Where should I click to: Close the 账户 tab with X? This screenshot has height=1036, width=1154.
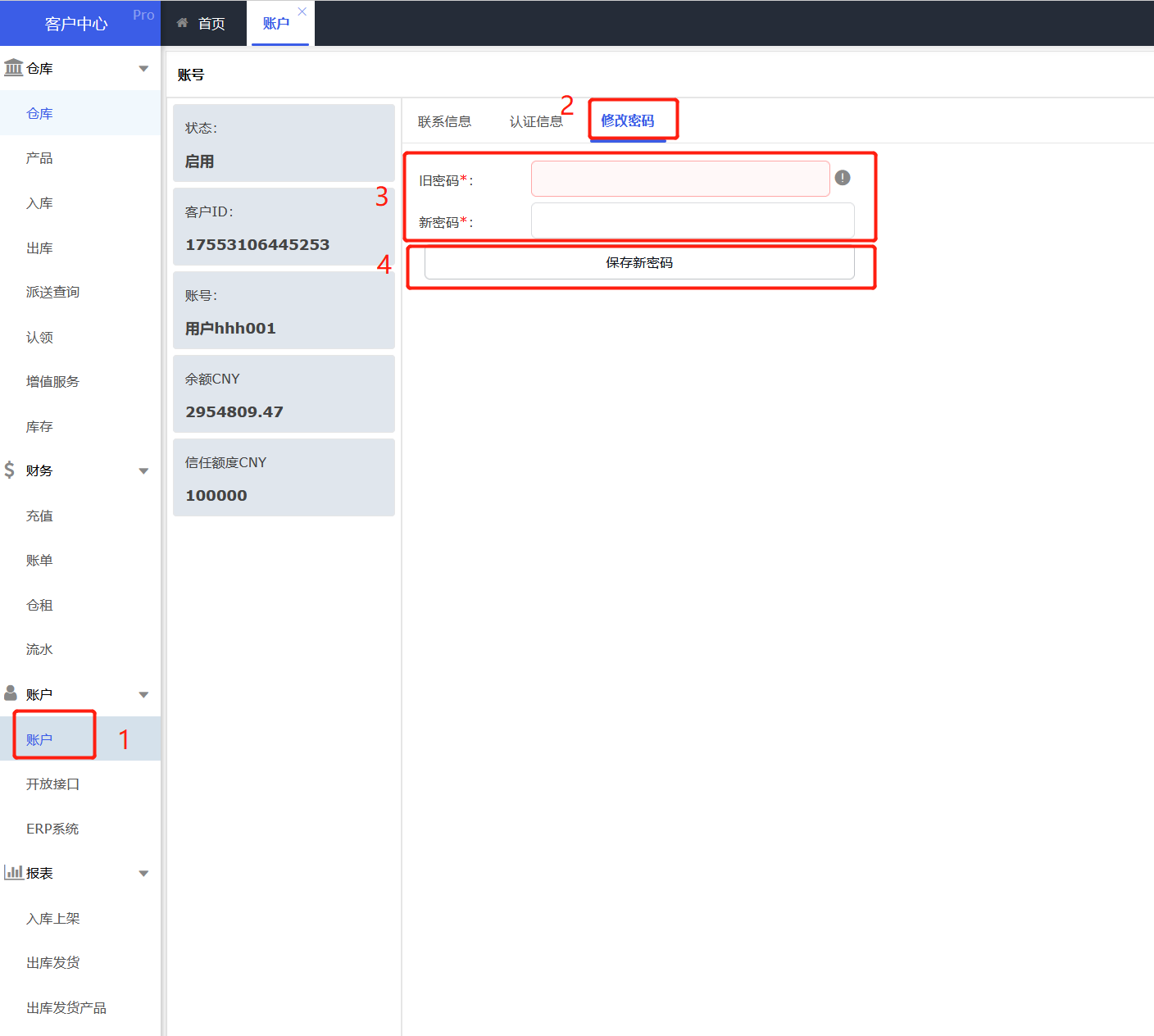point(302,11)
